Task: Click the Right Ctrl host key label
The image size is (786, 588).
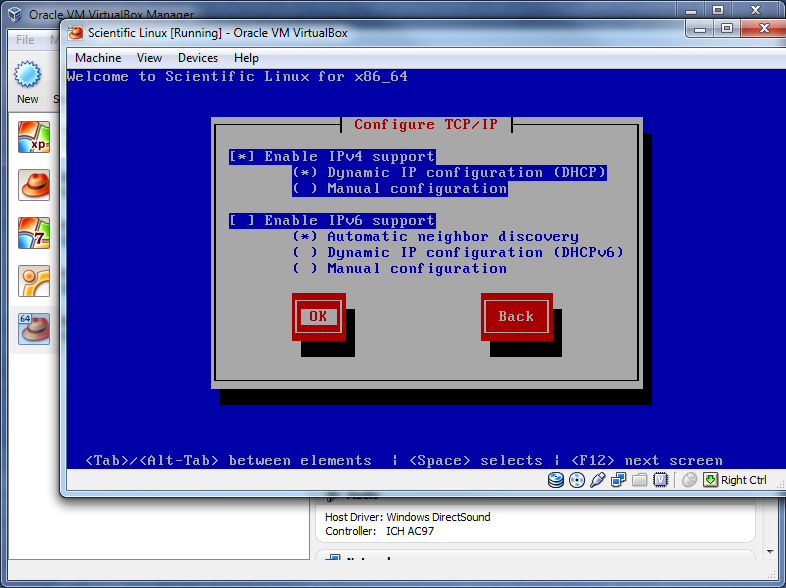Action: [x=743, y=480]
